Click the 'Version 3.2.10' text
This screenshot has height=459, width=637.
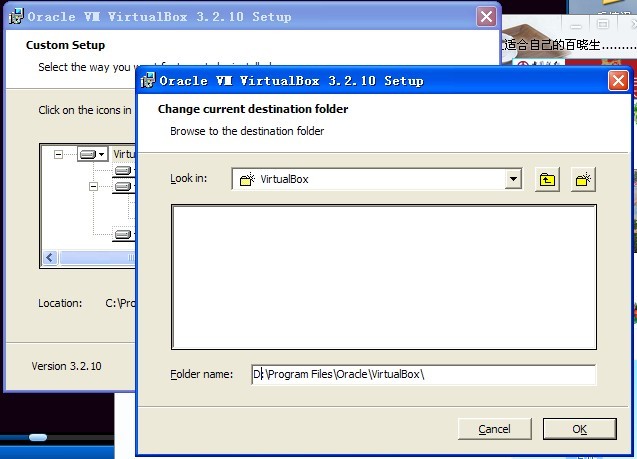click(x=67, y=366)
